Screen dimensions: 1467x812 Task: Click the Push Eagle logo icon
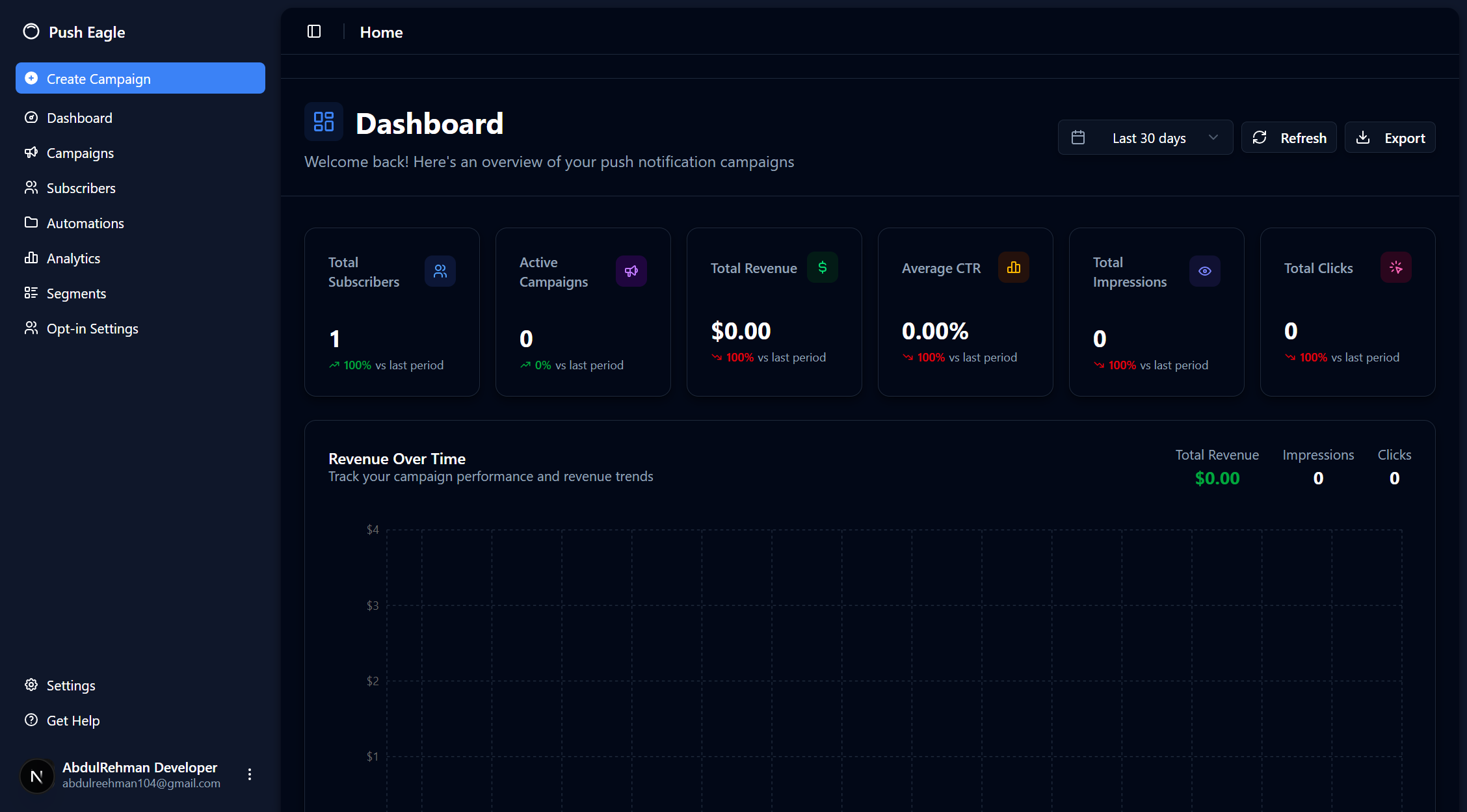(31, 31)
